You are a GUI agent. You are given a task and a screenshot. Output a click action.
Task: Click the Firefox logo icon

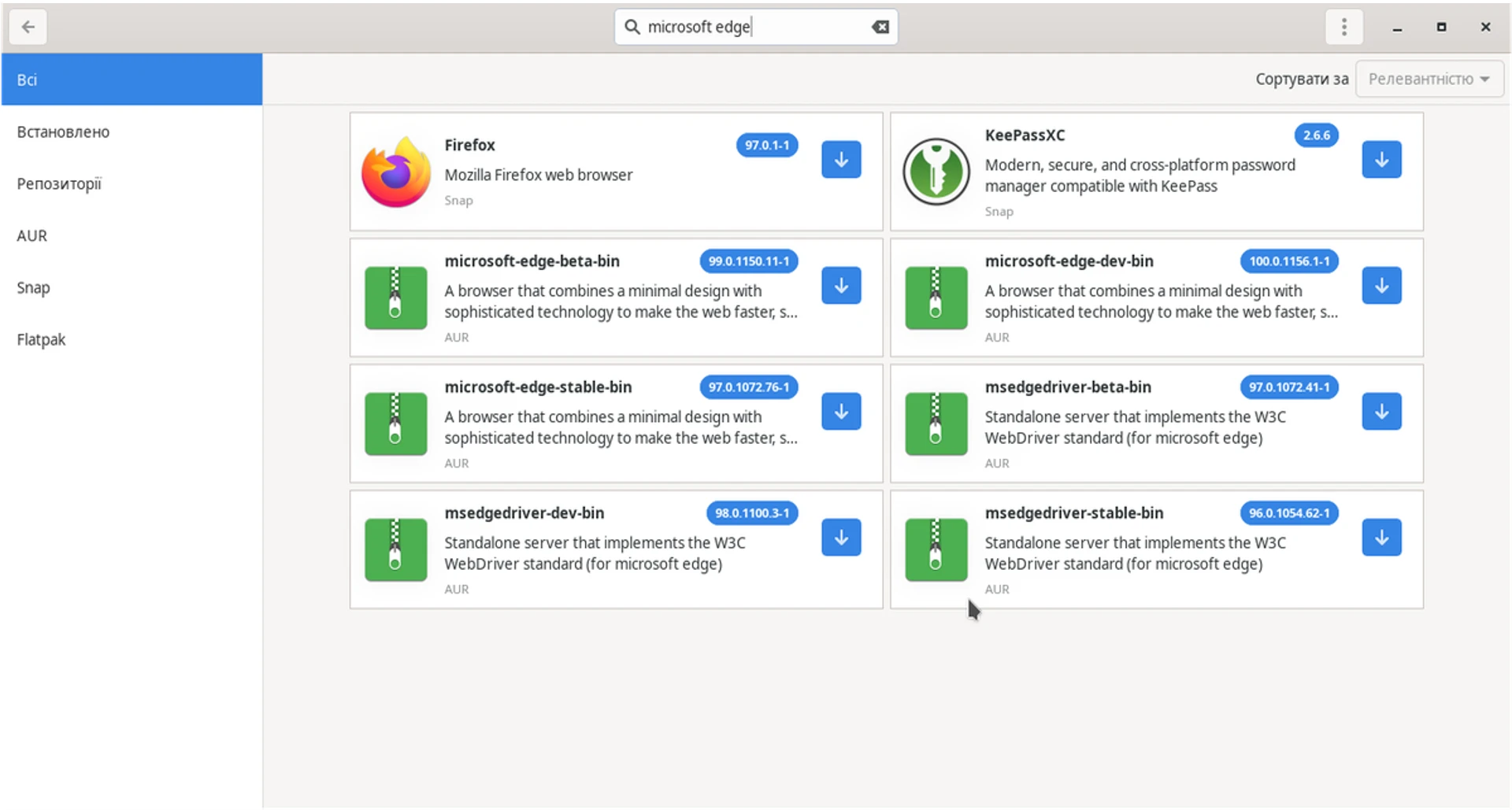pyautogui.click(x=396, y=172)
